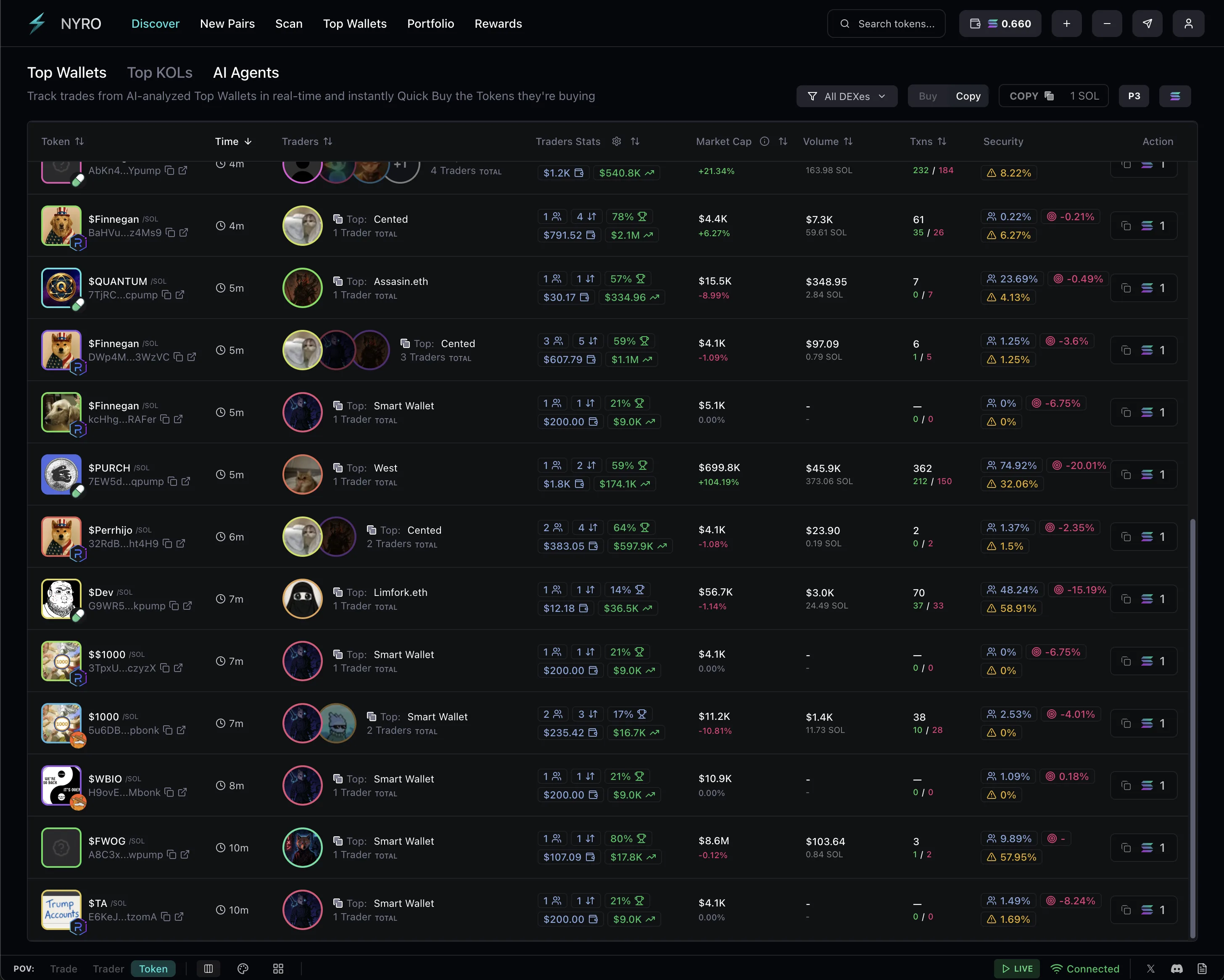
Task: Click the Solana chain icon button near P3
Action: (1174, 96)
